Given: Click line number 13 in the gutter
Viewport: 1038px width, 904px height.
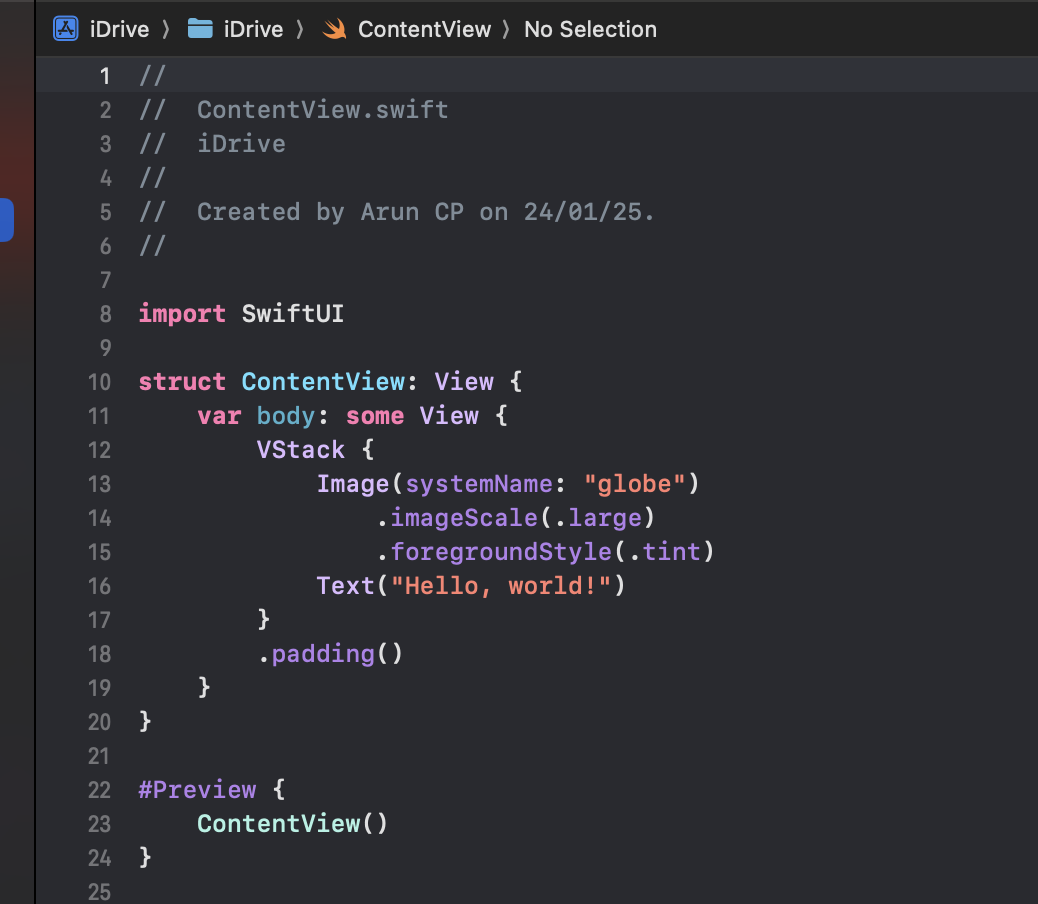Looking at the screenshot, I should point(99,484).
